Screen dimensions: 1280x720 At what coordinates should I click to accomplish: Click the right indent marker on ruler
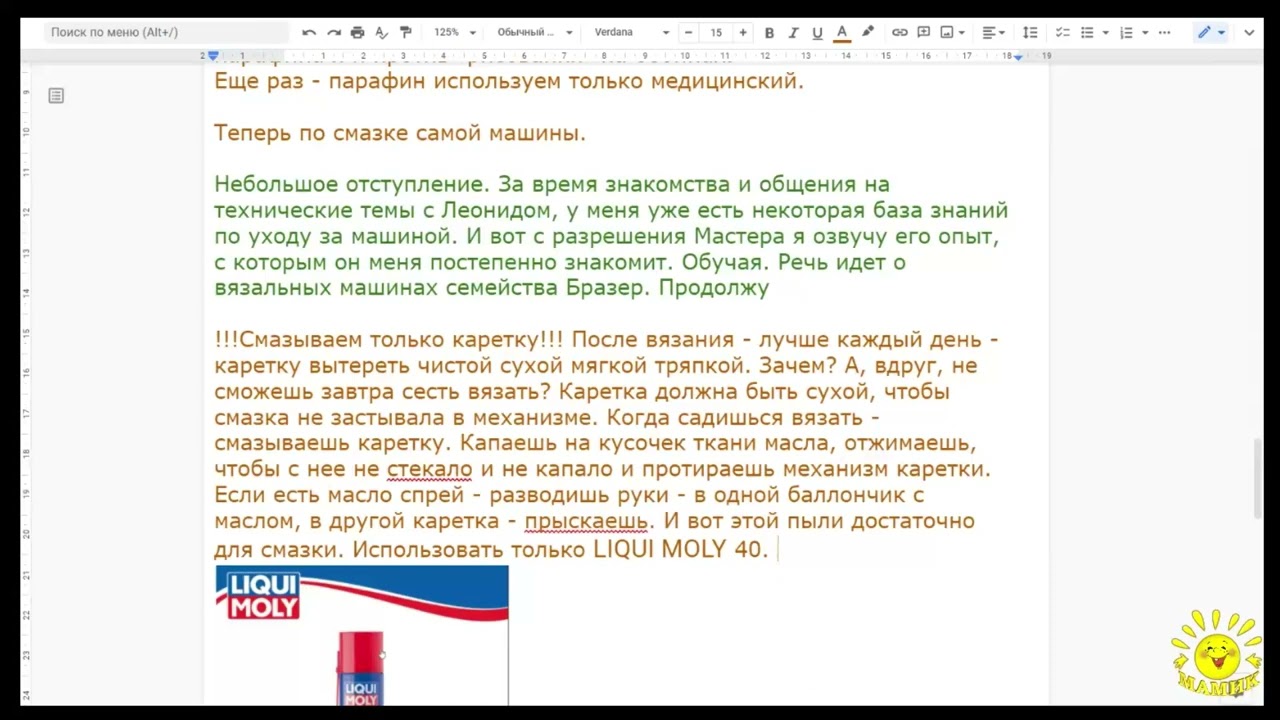pos(1018,57)
